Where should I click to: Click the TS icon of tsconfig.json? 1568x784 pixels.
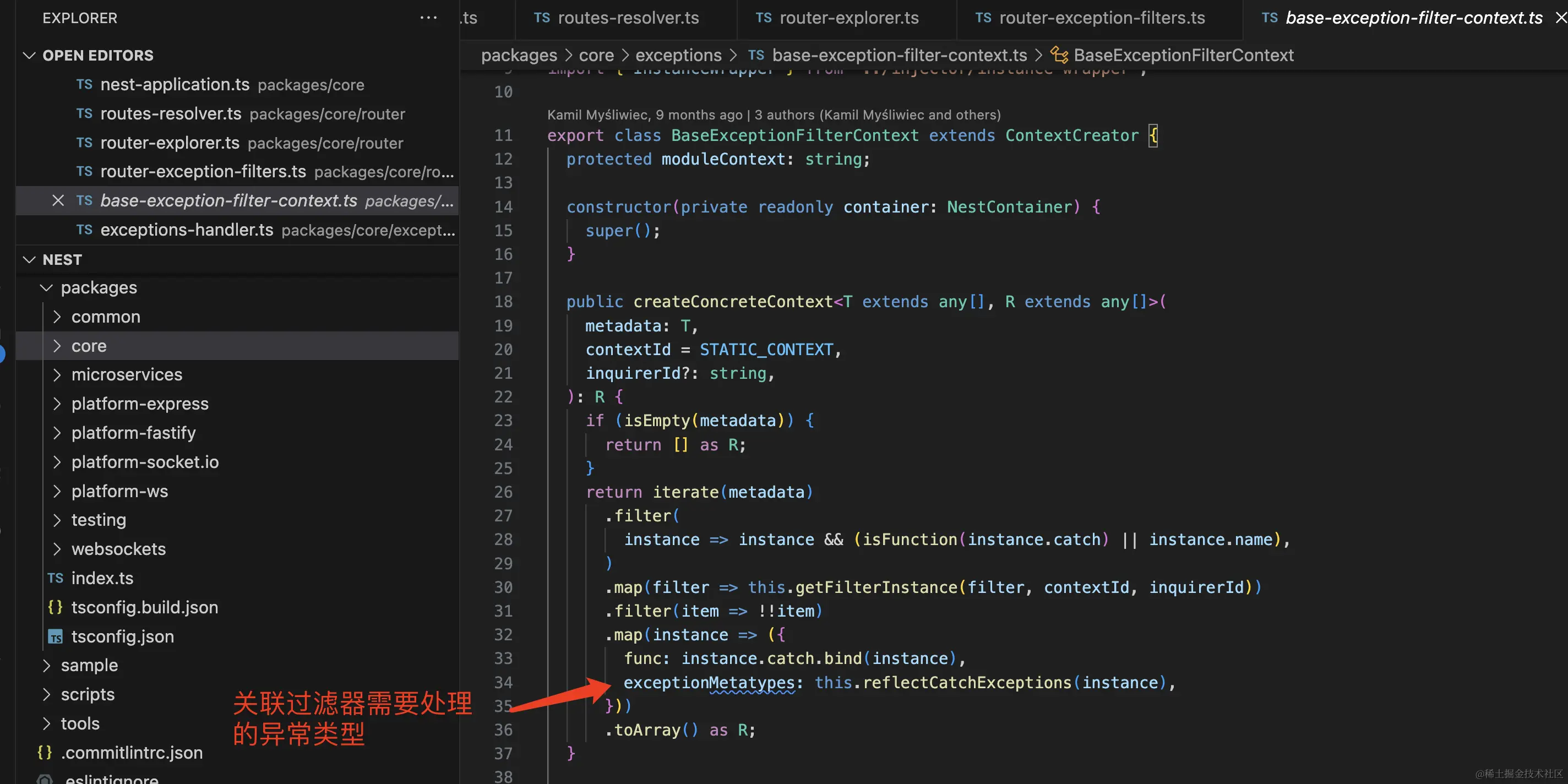(56, 636)
